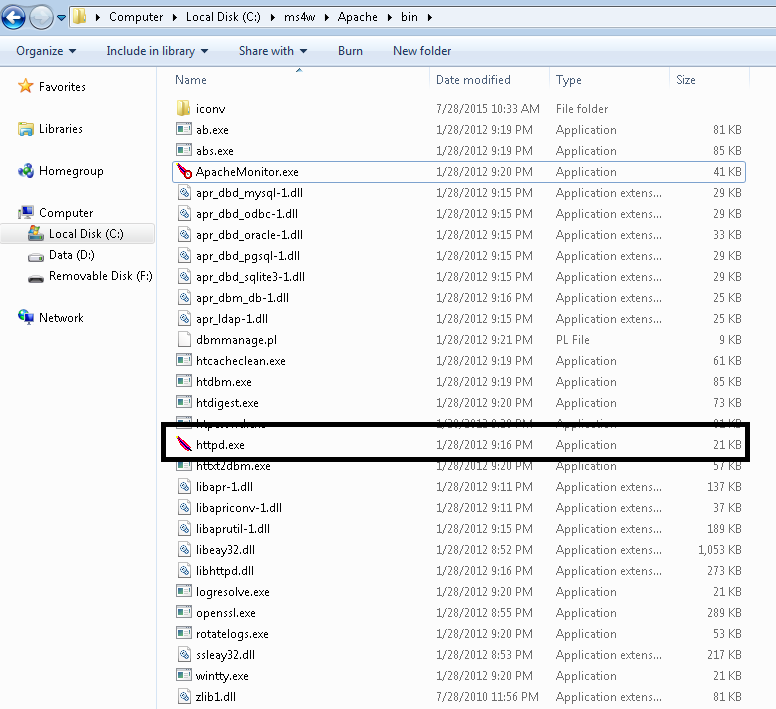Sort files by Date modified column
Screen dimensions: 776x709
point(473,80)
